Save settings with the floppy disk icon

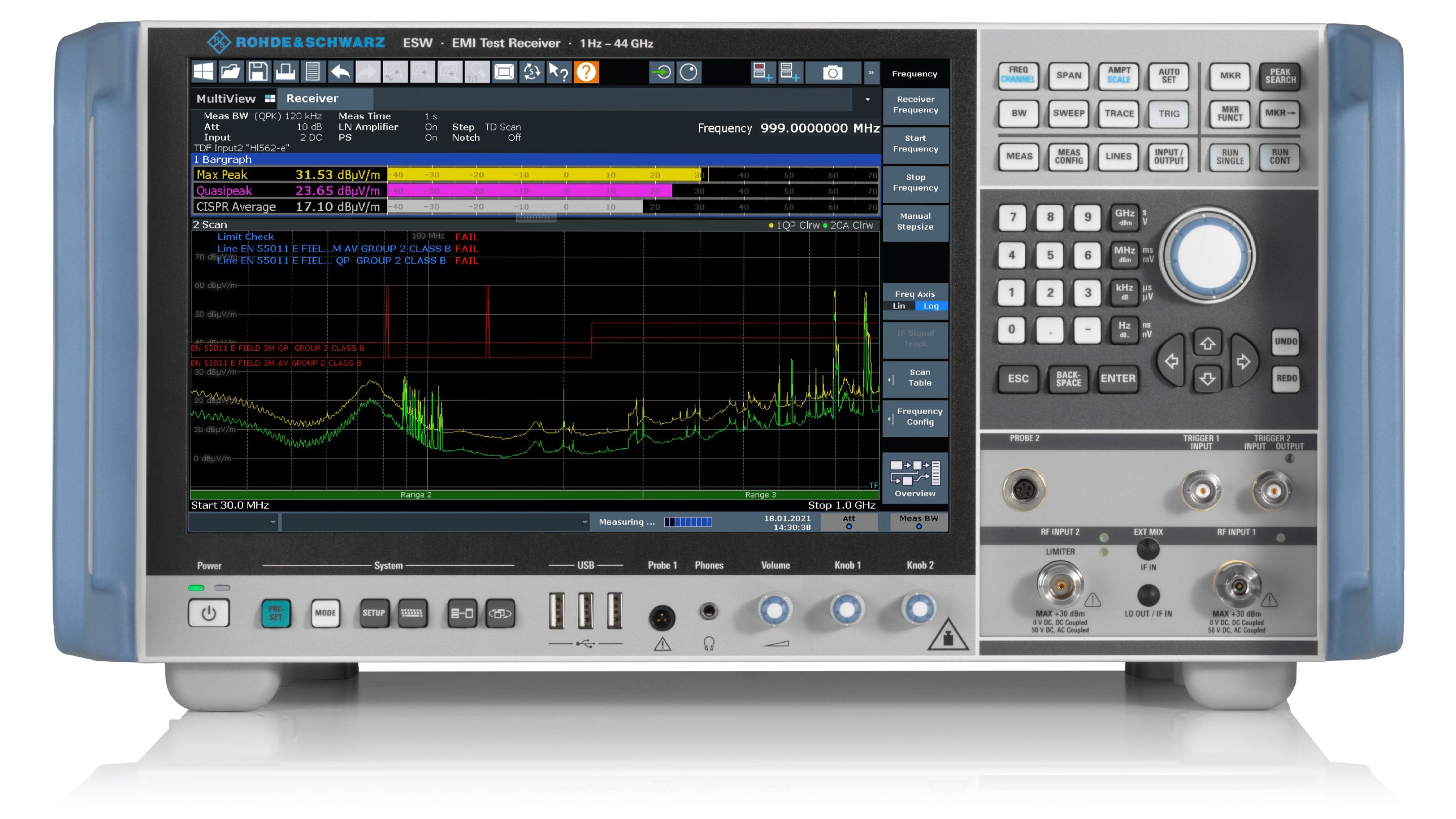point(258,73)
